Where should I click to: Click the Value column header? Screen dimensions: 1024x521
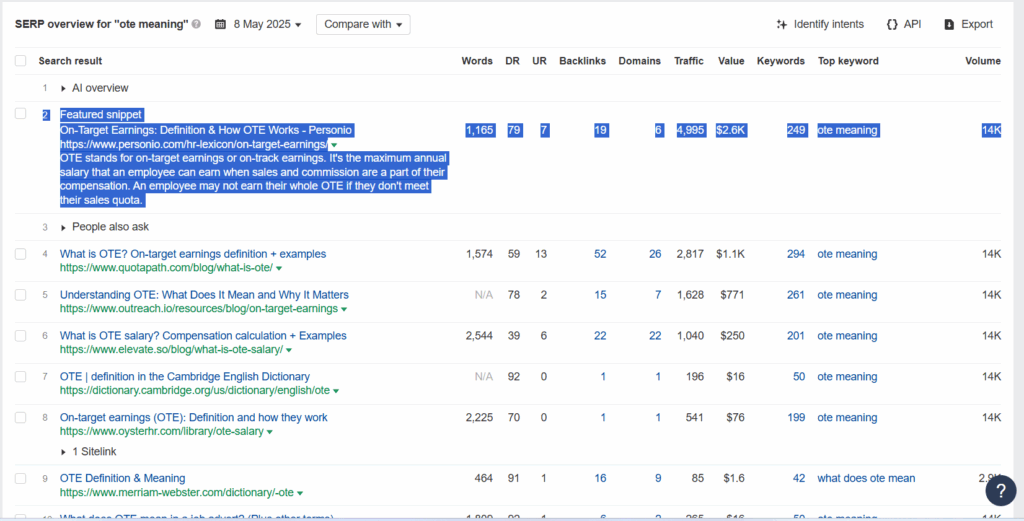731,61
